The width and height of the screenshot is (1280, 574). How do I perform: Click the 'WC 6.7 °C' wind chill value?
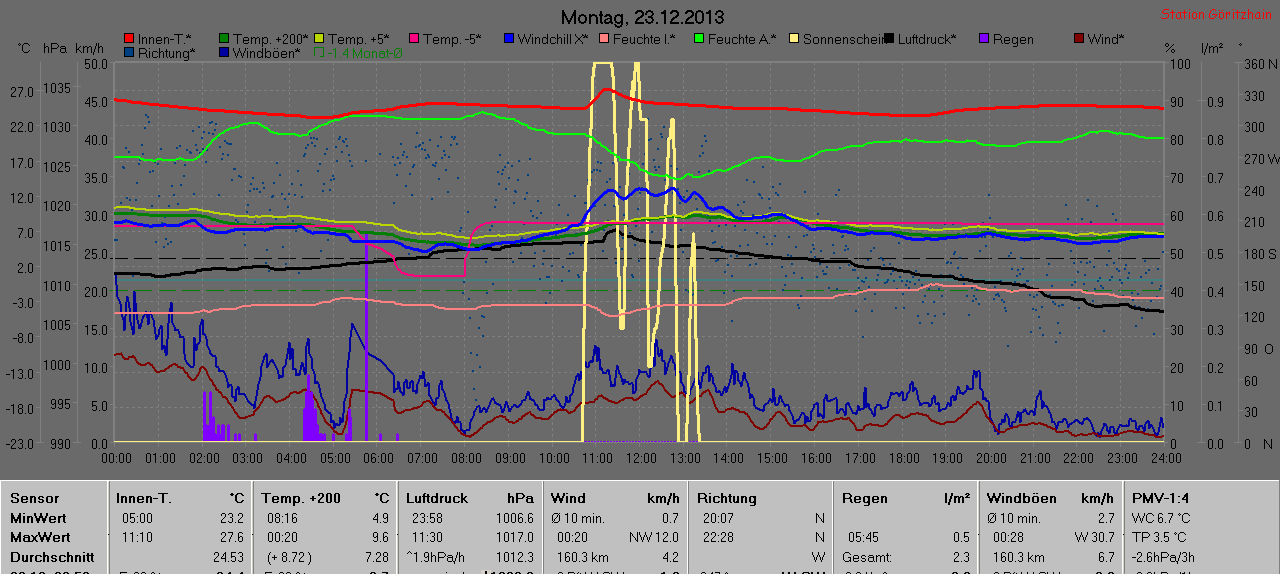[x=1161, y=518]
